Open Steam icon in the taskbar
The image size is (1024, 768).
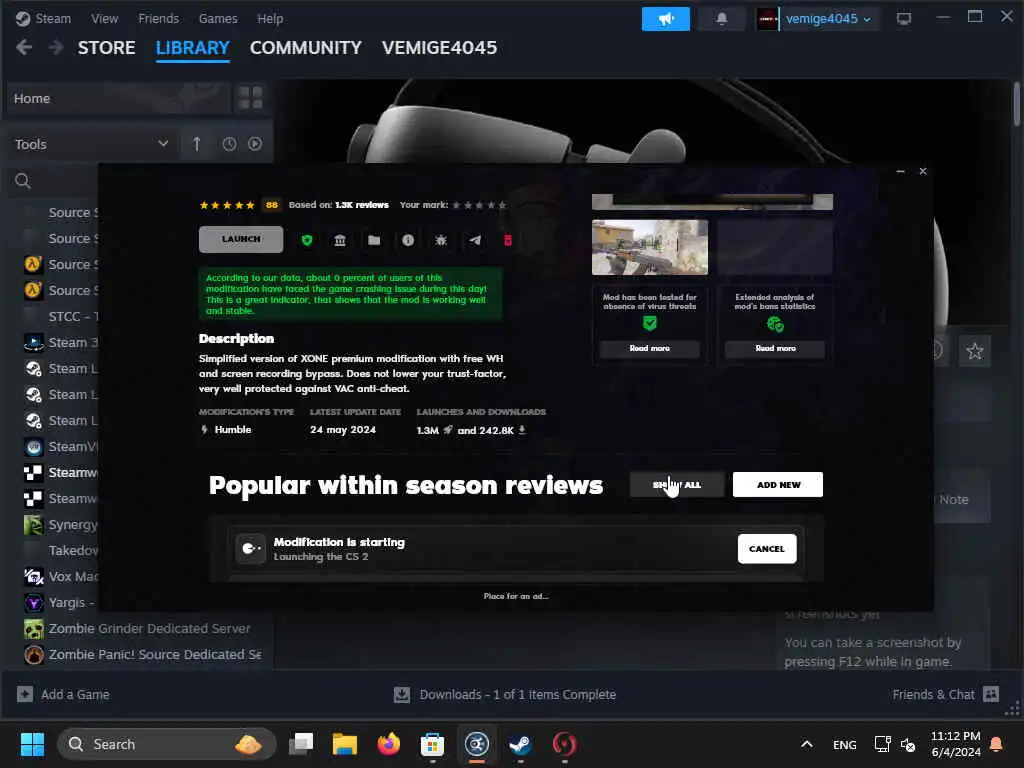(520, 744)
